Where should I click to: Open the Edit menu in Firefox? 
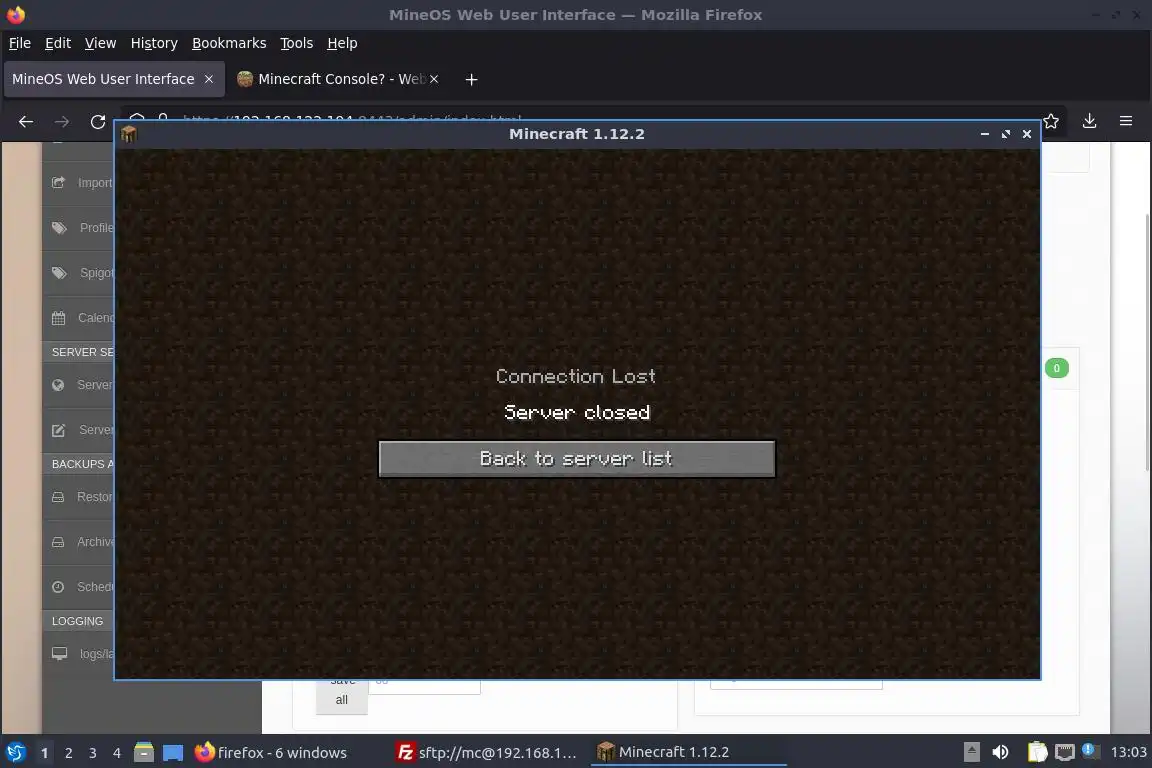tap(58, 43)
